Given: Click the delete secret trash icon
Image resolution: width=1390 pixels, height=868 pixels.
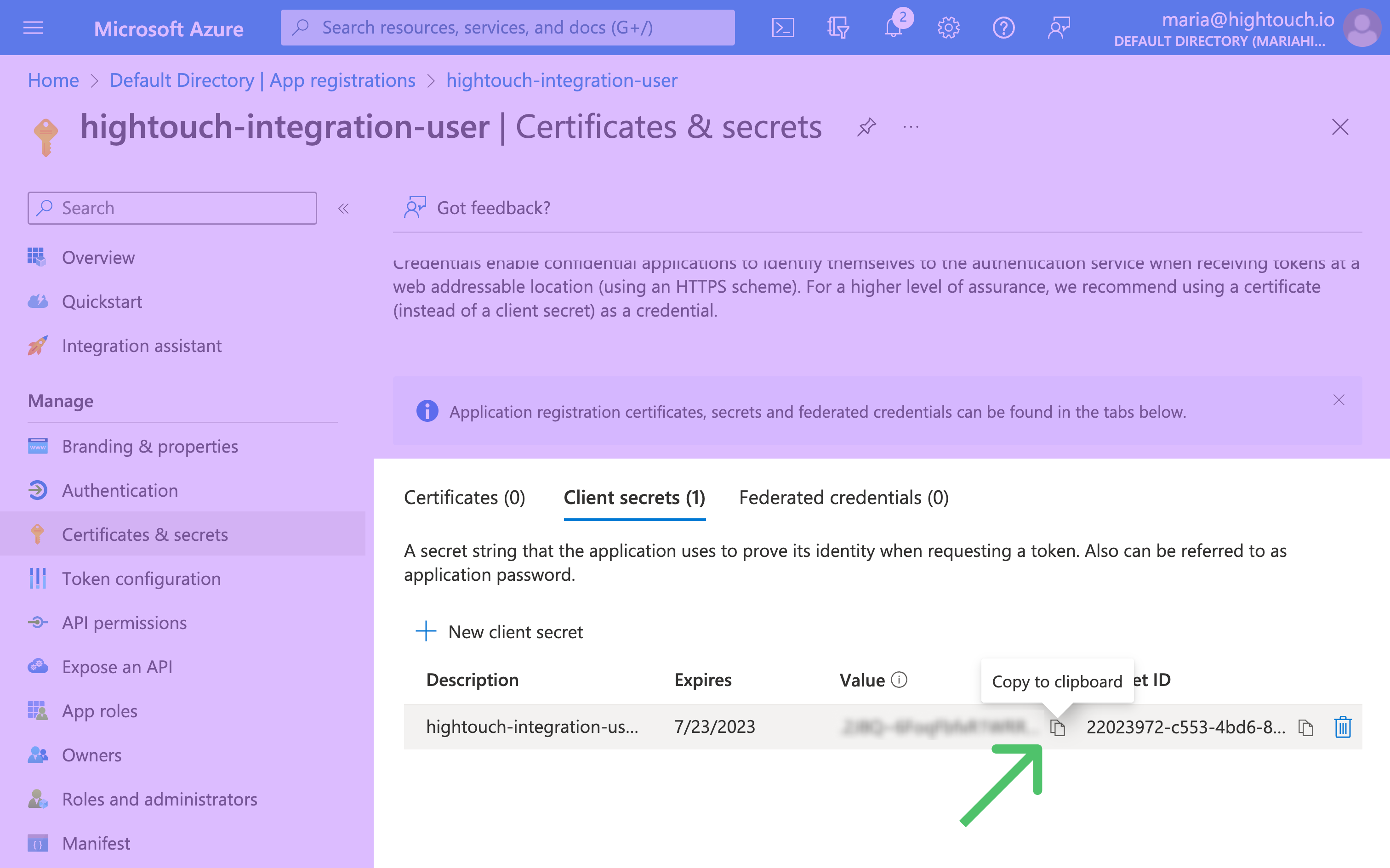Looking at the screenshot, I should tap(1344, 727).
